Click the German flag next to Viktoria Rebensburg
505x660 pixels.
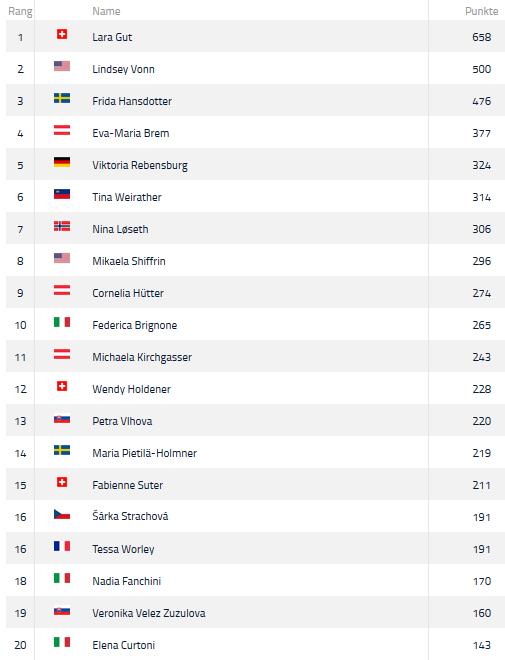tap(62, 162)
